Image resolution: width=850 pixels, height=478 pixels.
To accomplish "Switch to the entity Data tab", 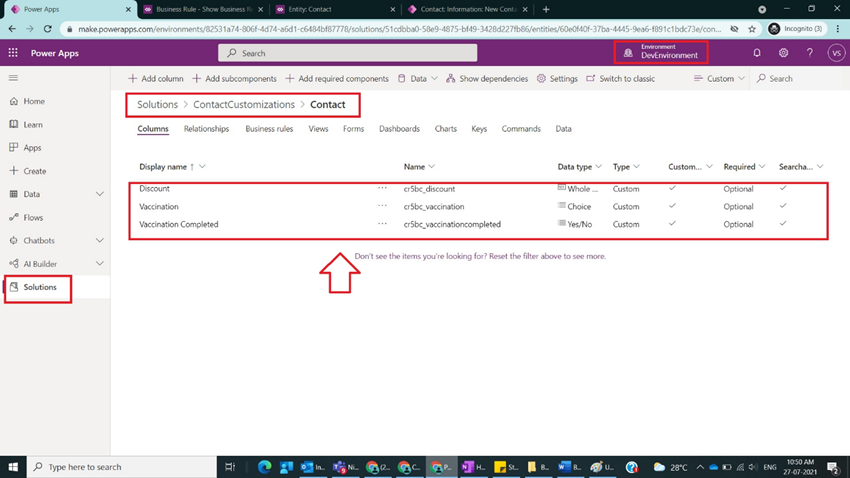I will [563, 129].
